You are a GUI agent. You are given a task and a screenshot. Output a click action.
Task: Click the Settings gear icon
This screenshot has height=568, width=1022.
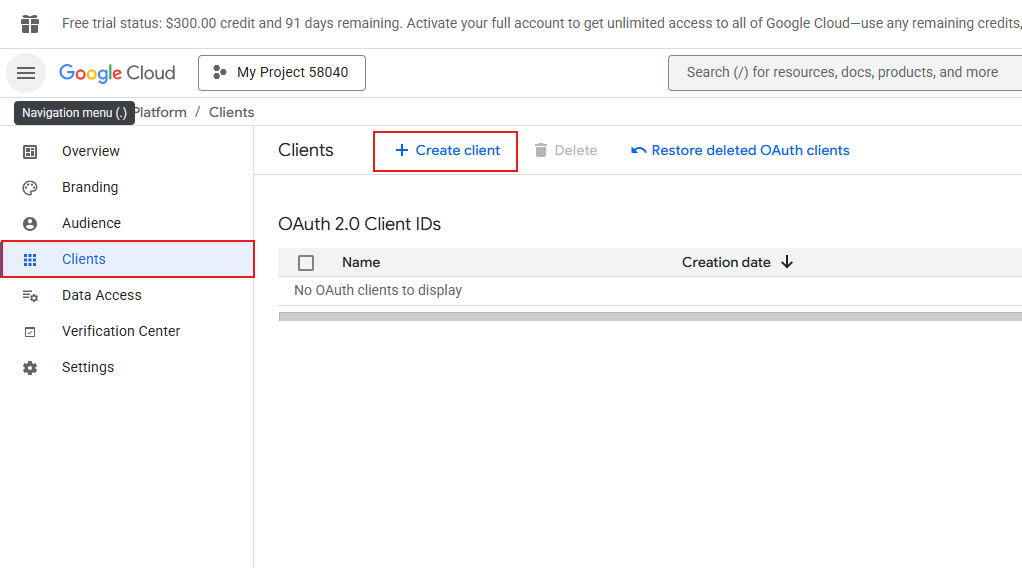click(30, 368)
